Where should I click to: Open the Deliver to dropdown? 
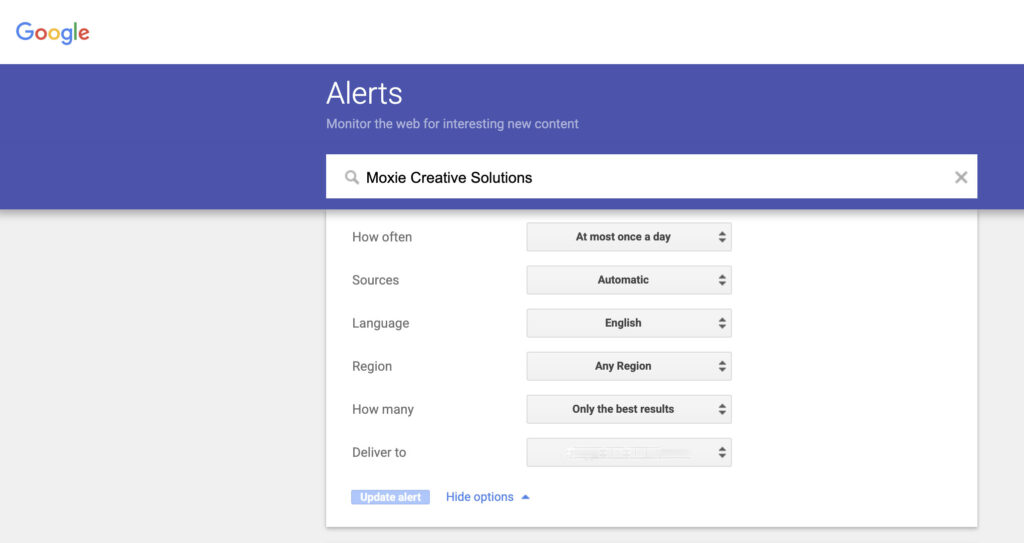tap(629, 452)
